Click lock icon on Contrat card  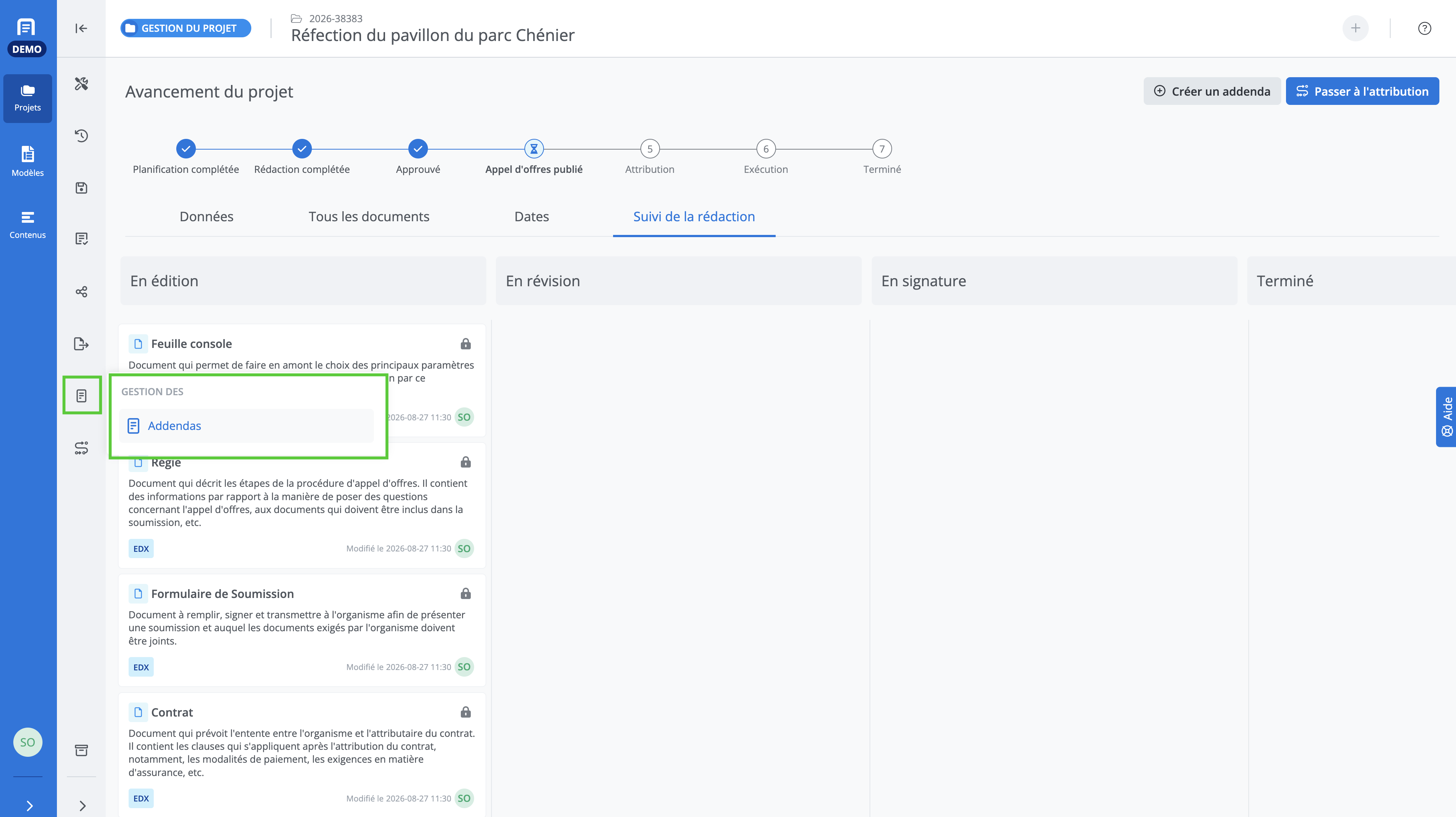click(465, 712)
